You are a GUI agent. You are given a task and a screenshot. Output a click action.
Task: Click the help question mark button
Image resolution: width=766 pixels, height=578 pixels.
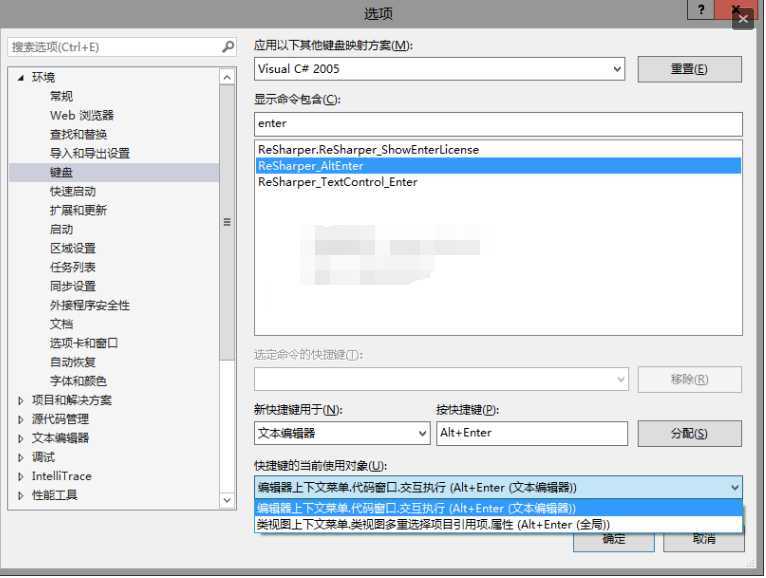click(x=701, y=9)
